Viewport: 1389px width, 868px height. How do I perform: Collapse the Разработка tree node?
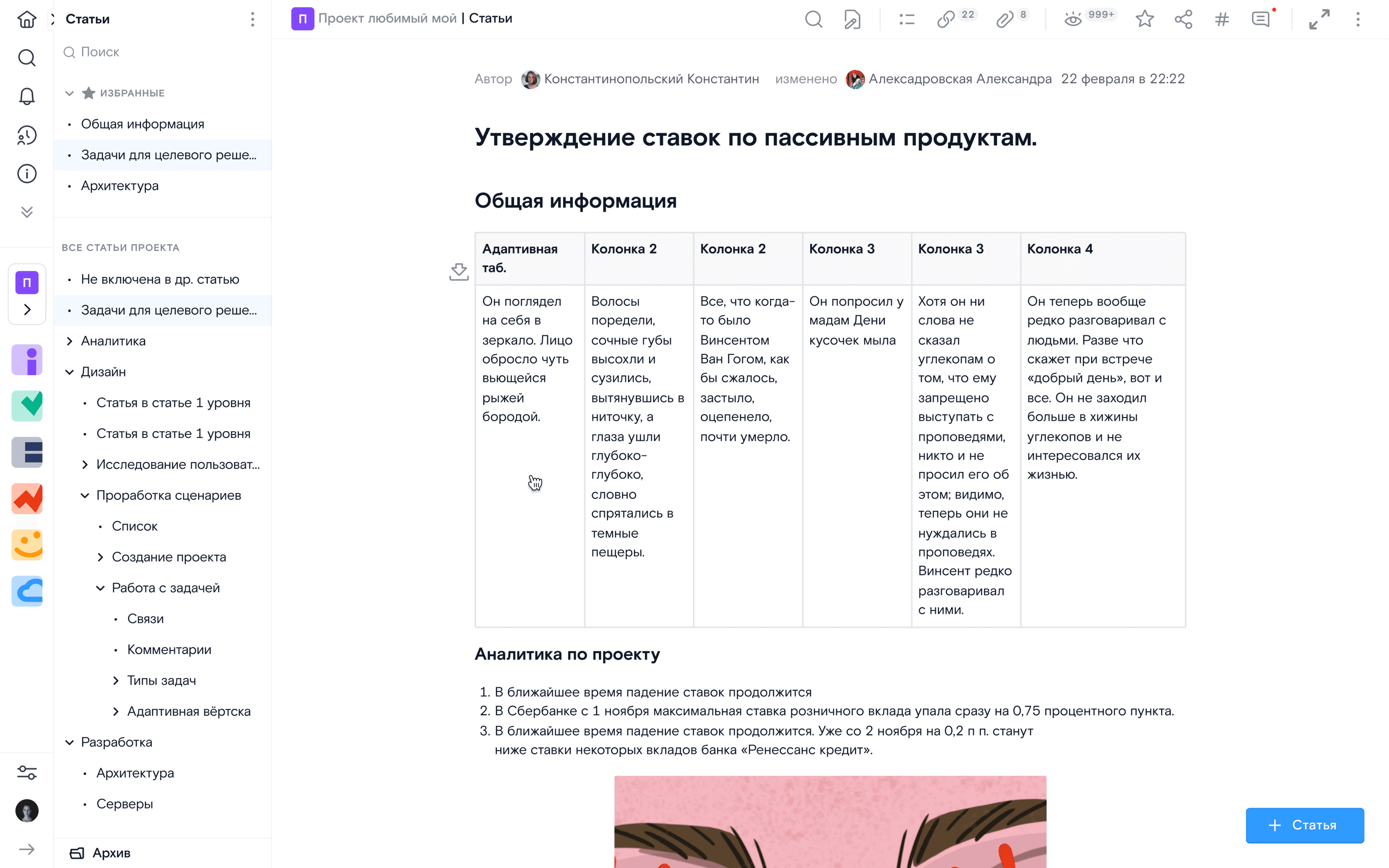click(69, 742)
